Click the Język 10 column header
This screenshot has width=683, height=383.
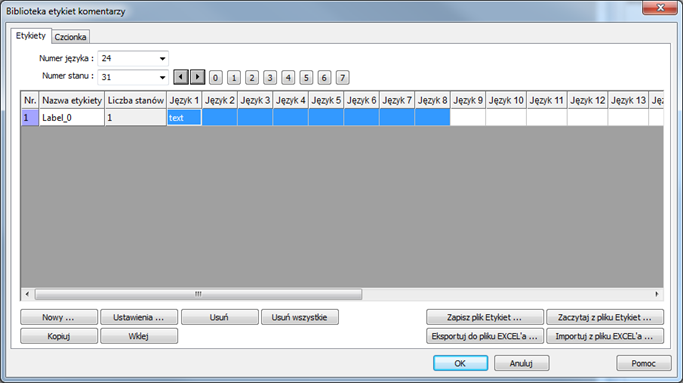[x=506, y=100]
